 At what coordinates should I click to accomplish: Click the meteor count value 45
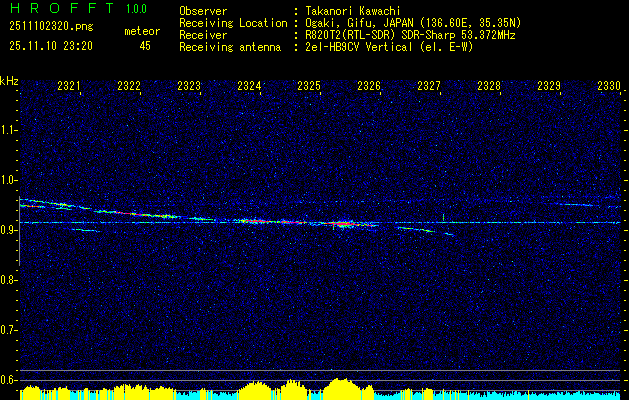click(145, 46)
